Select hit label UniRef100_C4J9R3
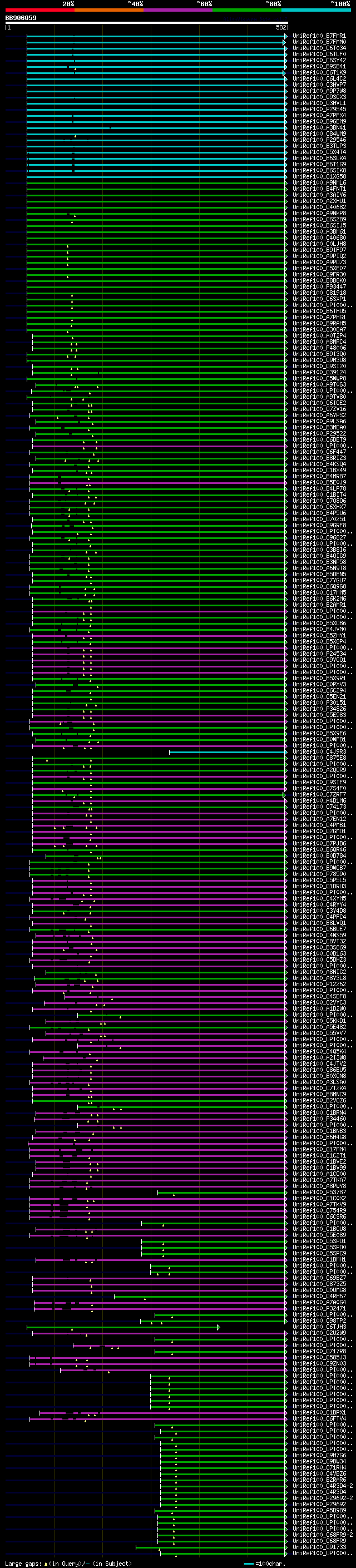This screenshot has width=356, height=1568. (x=319, y=752)
